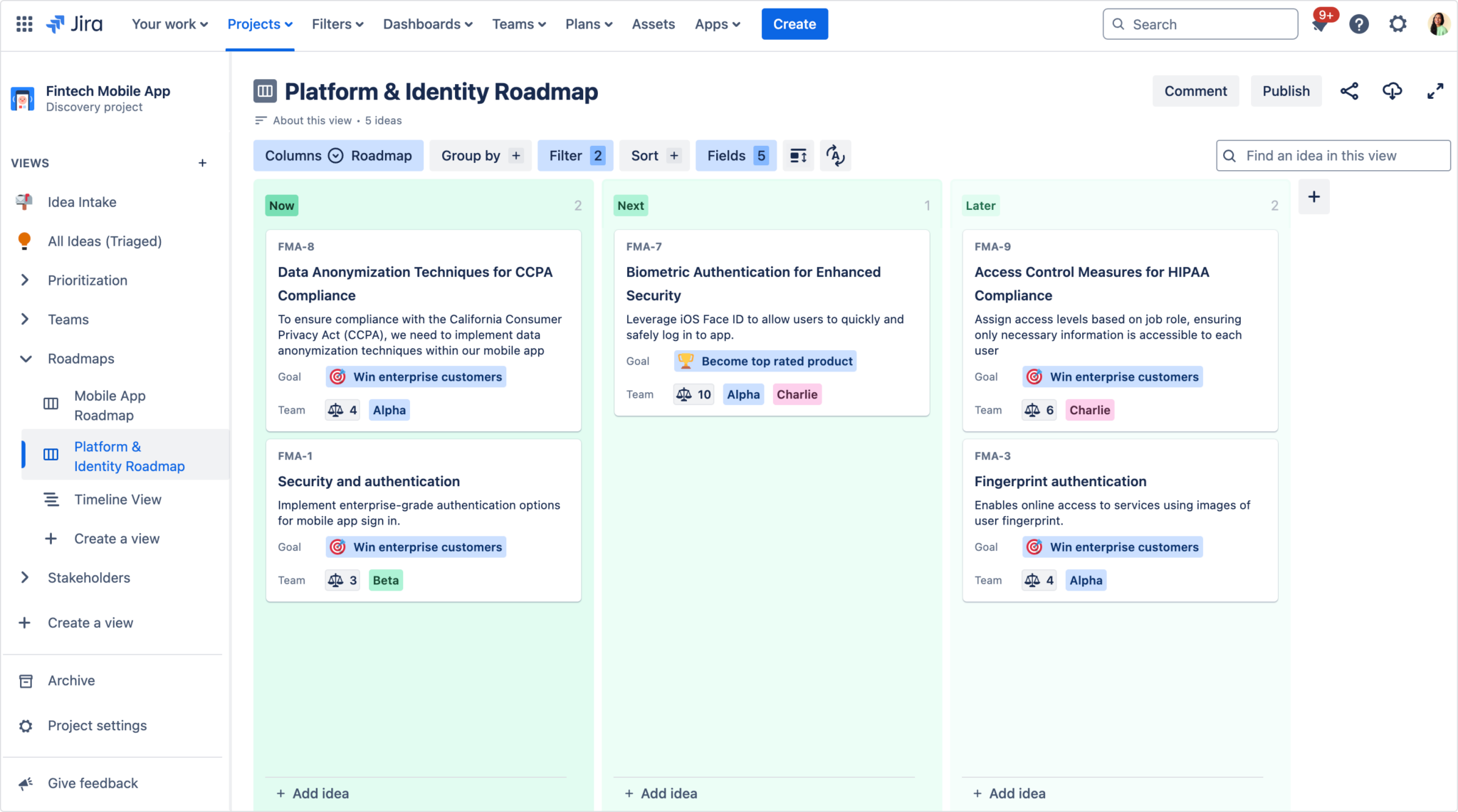Screen dimensions: 1458x812
Task: Expand the Prioritization section
Action: point(25,280)
